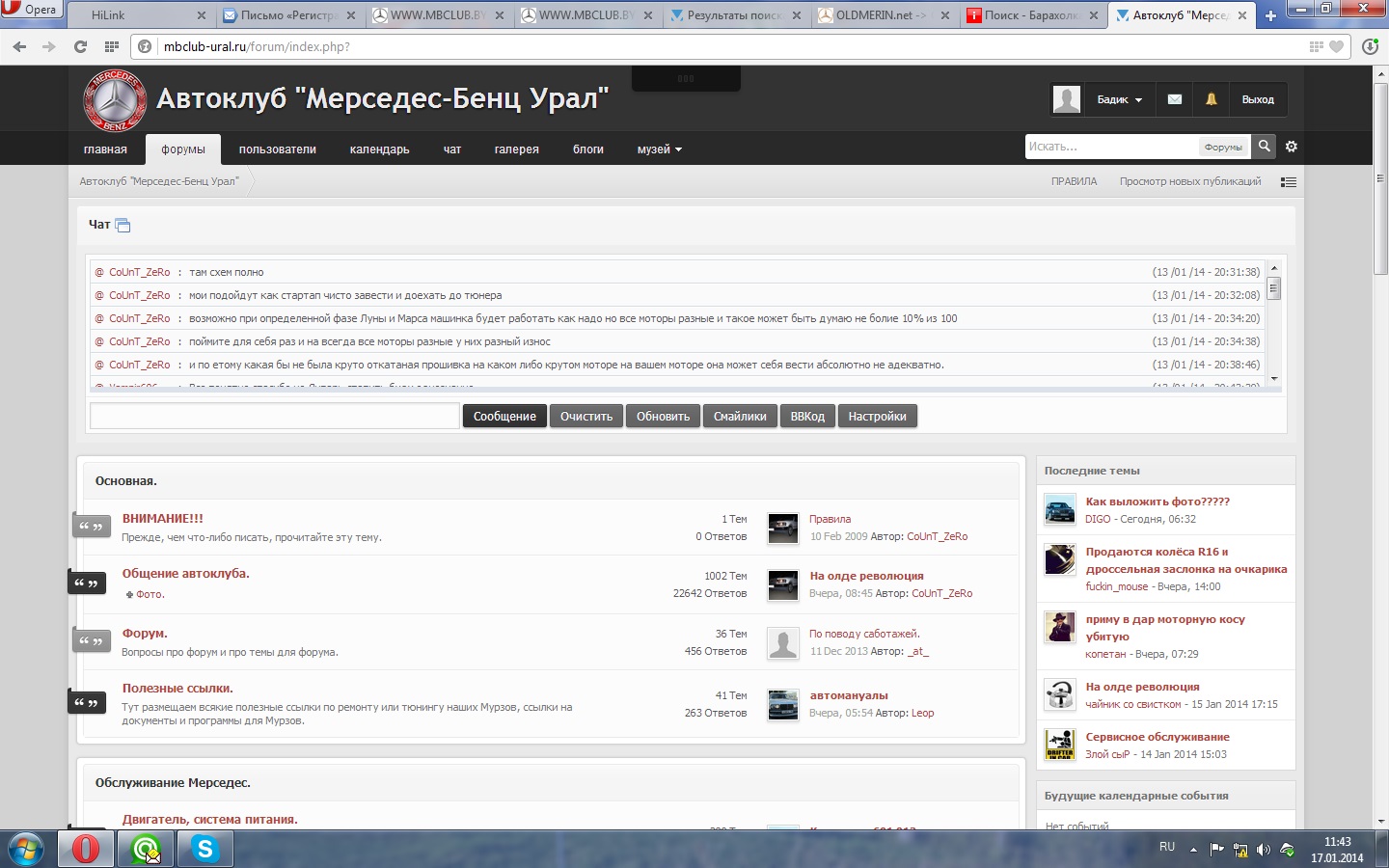Expand the Бадик user dropdown
Screen dimensions: 1389x868
click(x=1119, y=99)
